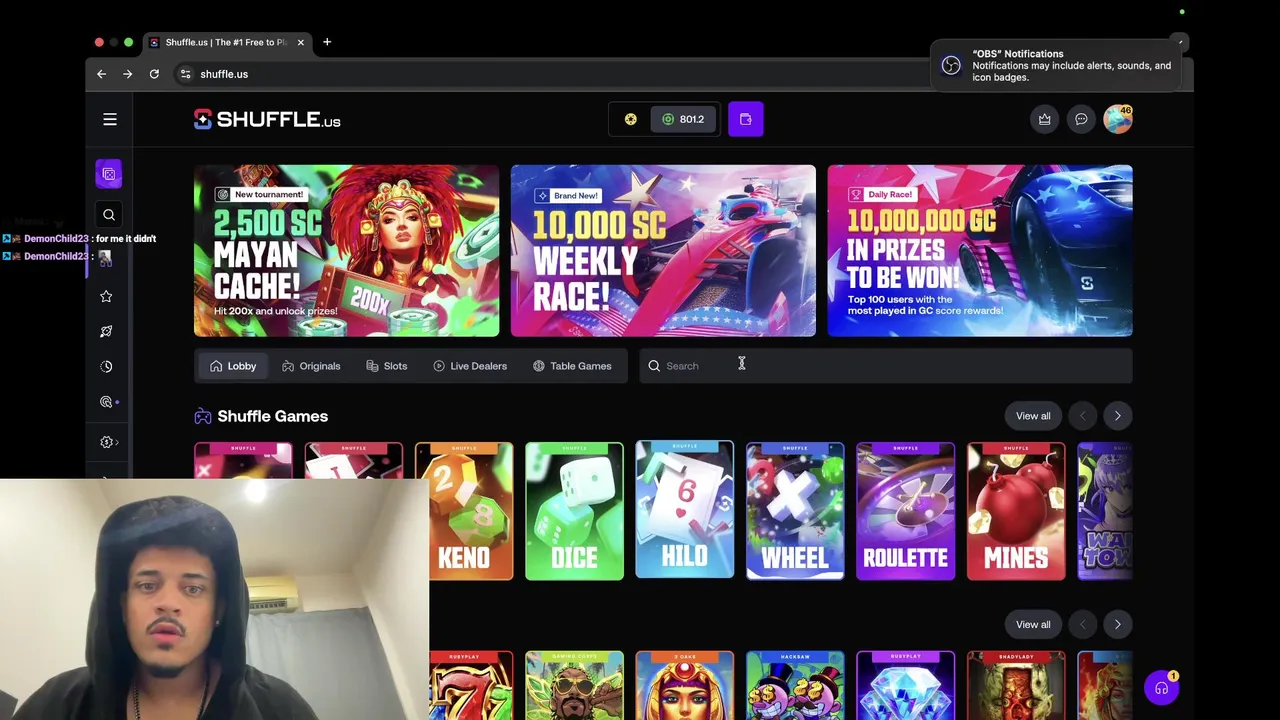Switch to the Originals tab
This screenshot has height=720, width=1280.
[311, 366]
